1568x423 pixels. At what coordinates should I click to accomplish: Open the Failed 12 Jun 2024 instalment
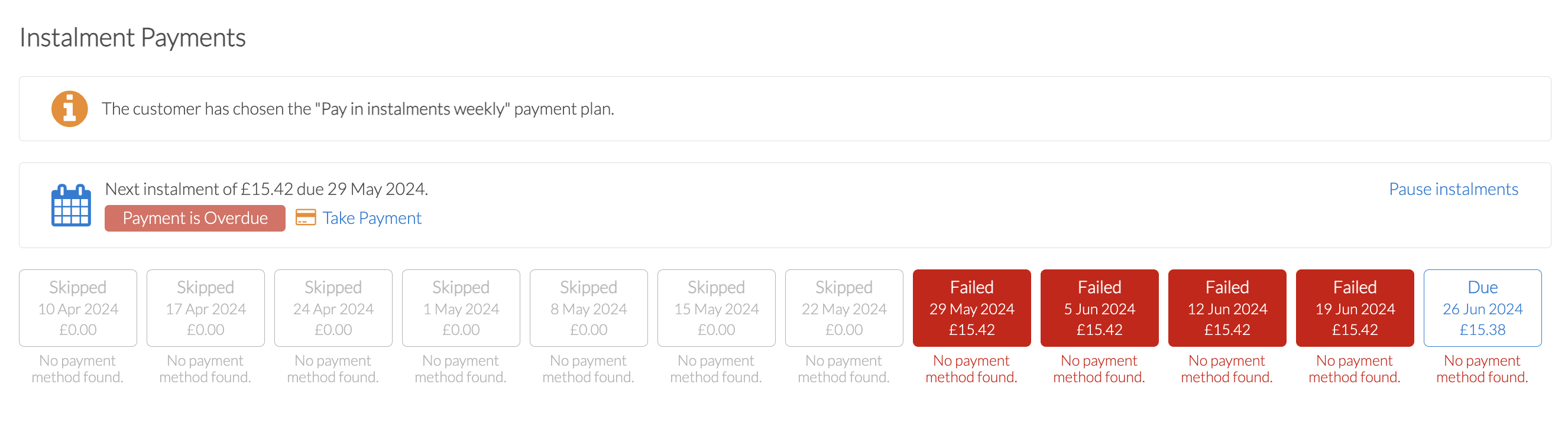[x=1227, y=308]
